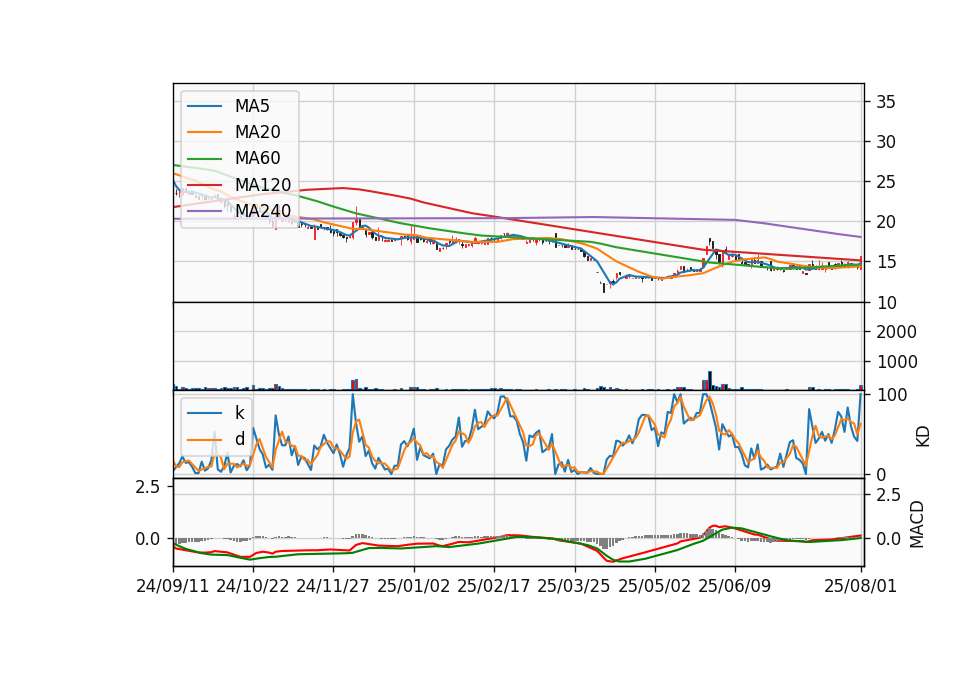Click the price axis value 20

[x=886, y=222]
